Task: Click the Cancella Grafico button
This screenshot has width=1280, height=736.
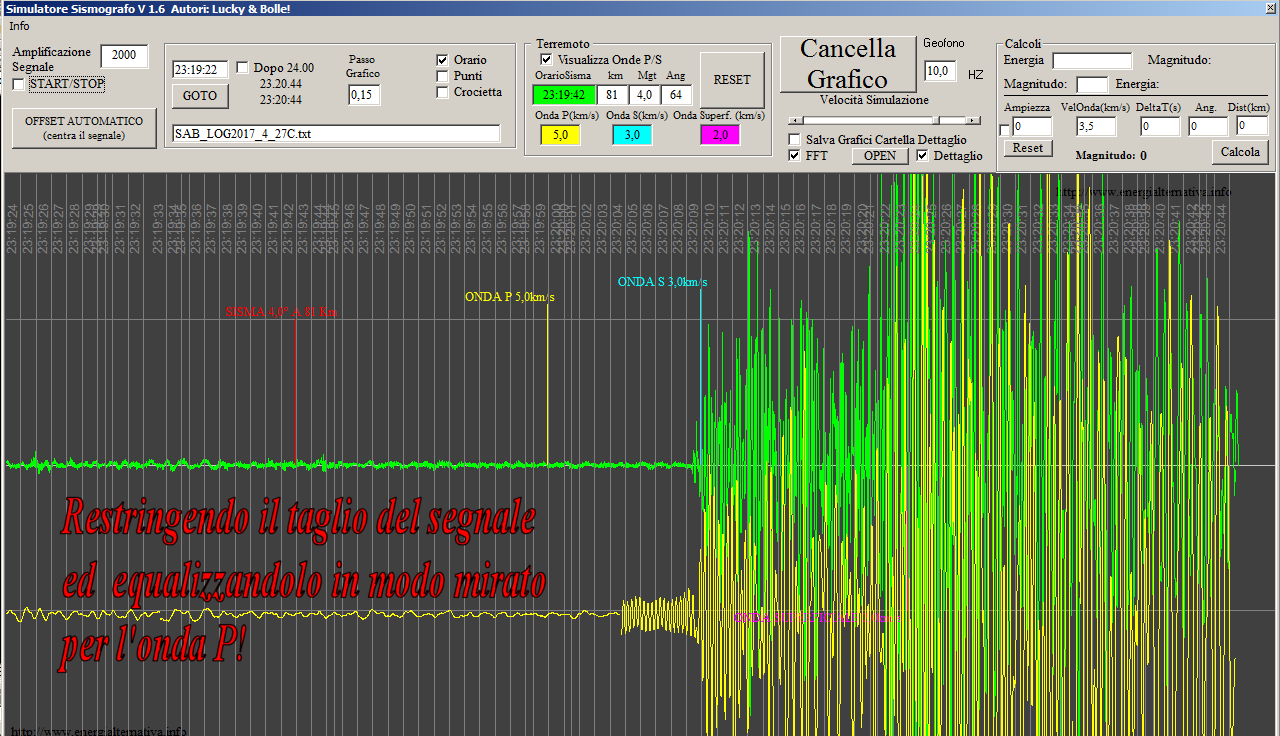Action: point(847,64)
